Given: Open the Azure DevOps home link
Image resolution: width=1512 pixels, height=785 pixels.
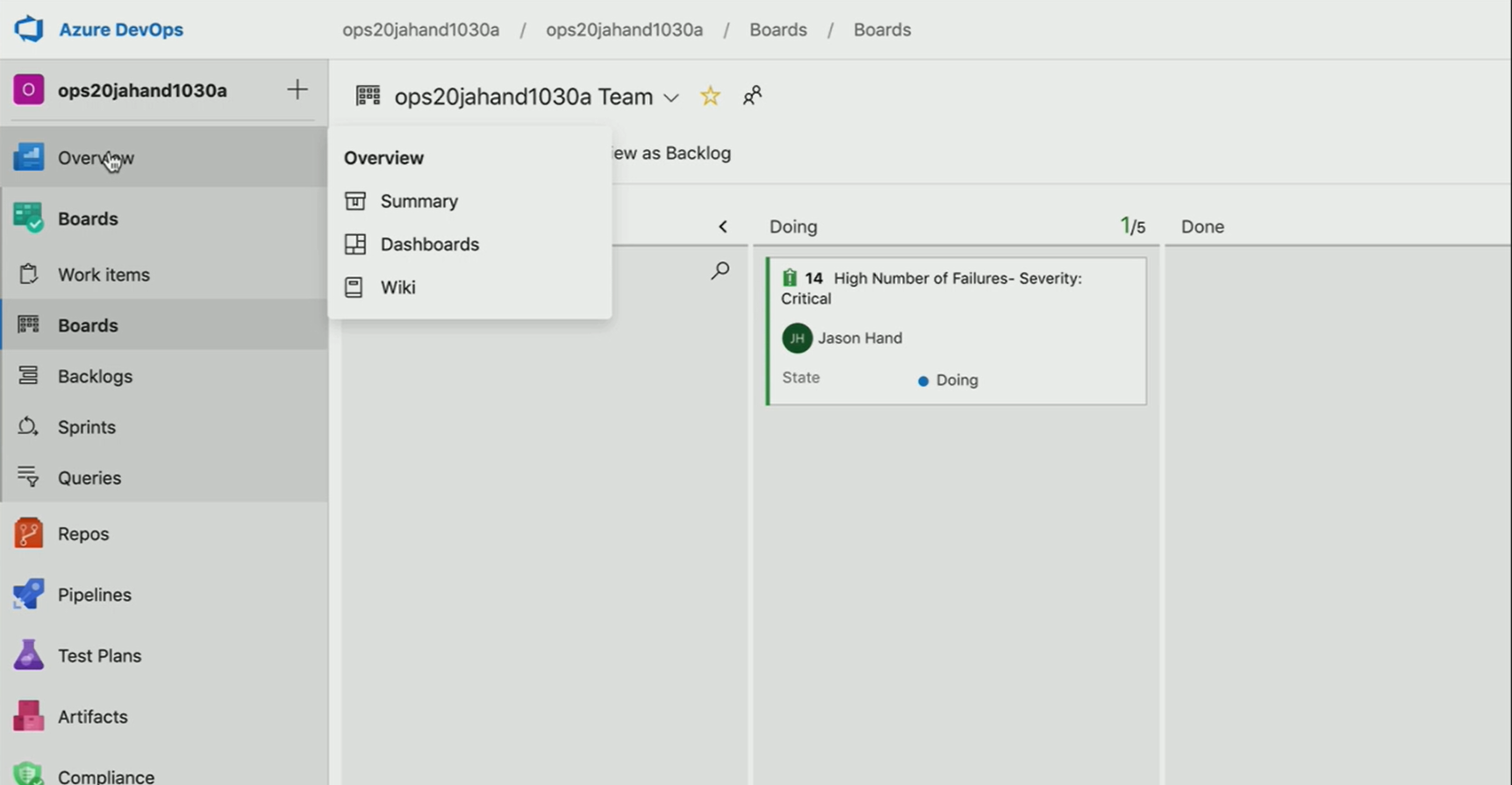Looking at the screenshot, I should (121, 29).
